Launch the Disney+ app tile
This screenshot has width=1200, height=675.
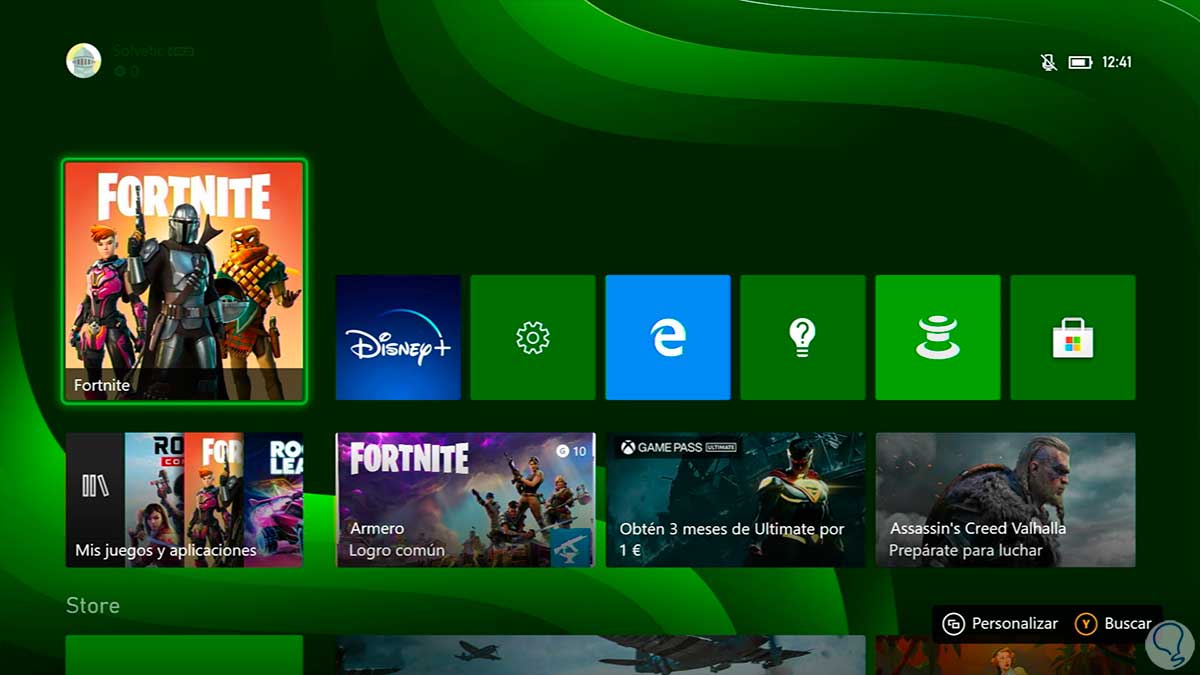pos(398,338)
